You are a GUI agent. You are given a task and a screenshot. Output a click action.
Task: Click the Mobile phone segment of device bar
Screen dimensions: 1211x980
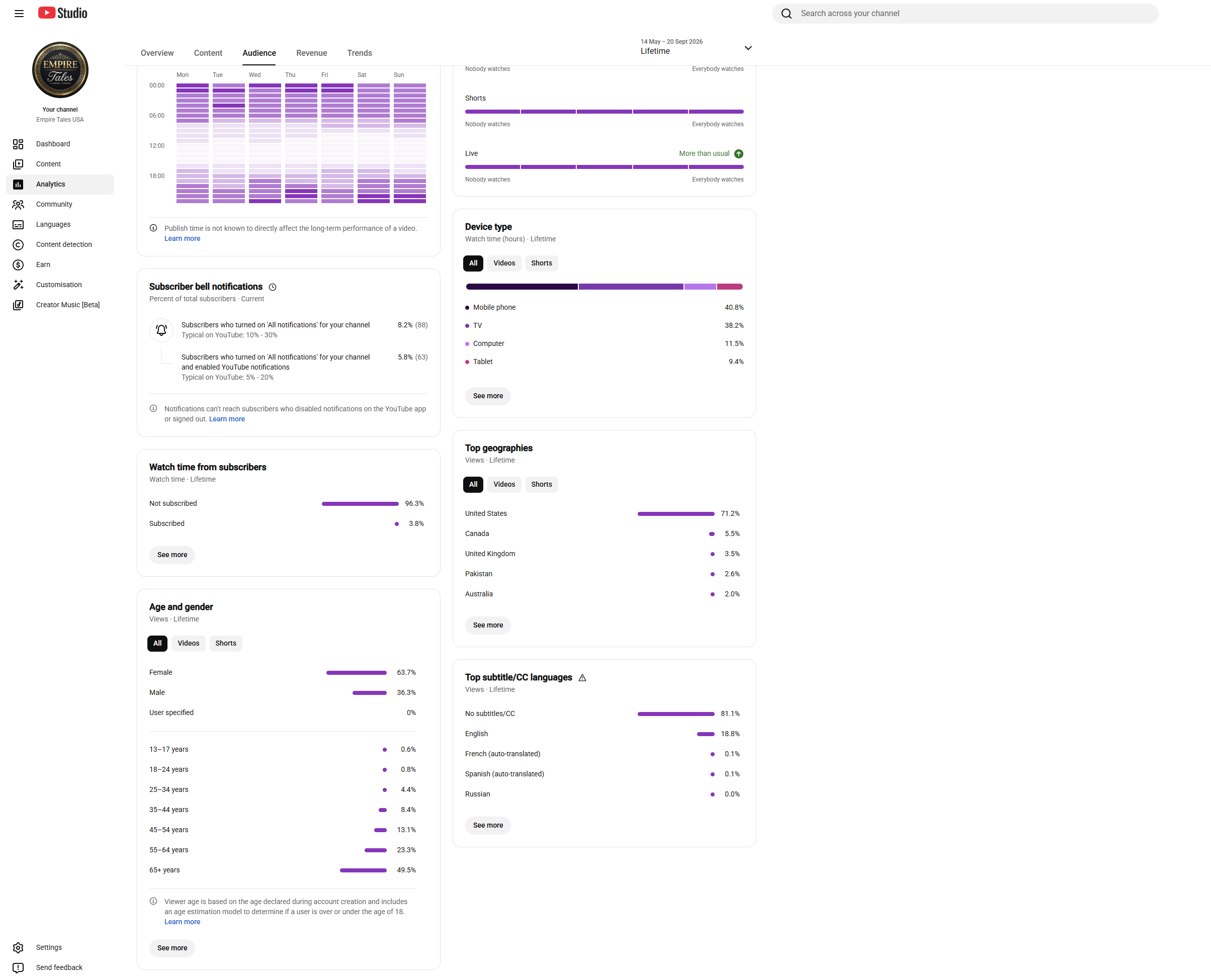pos(522,287)
